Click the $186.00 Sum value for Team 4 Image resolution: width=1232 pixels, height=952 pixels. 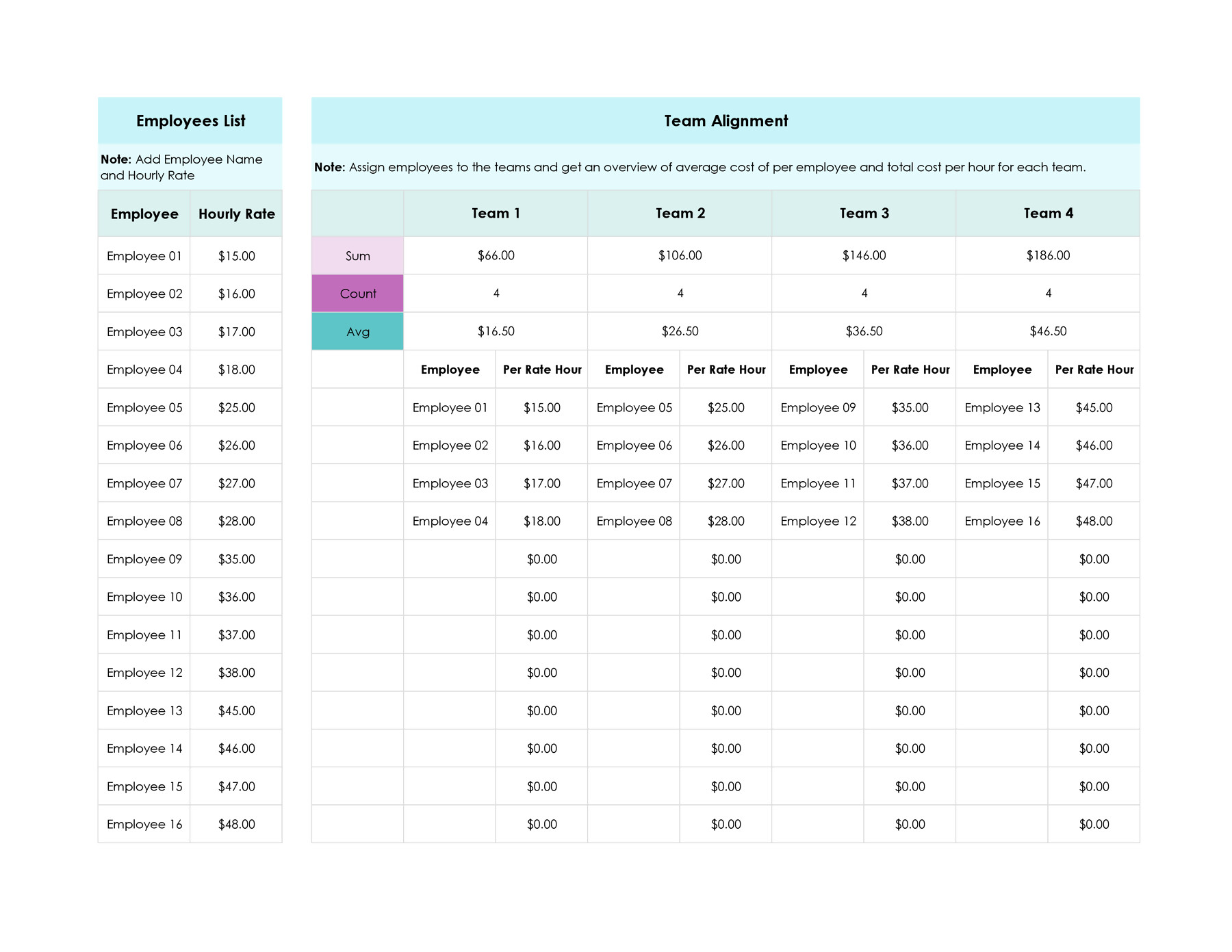point(1048,255)
